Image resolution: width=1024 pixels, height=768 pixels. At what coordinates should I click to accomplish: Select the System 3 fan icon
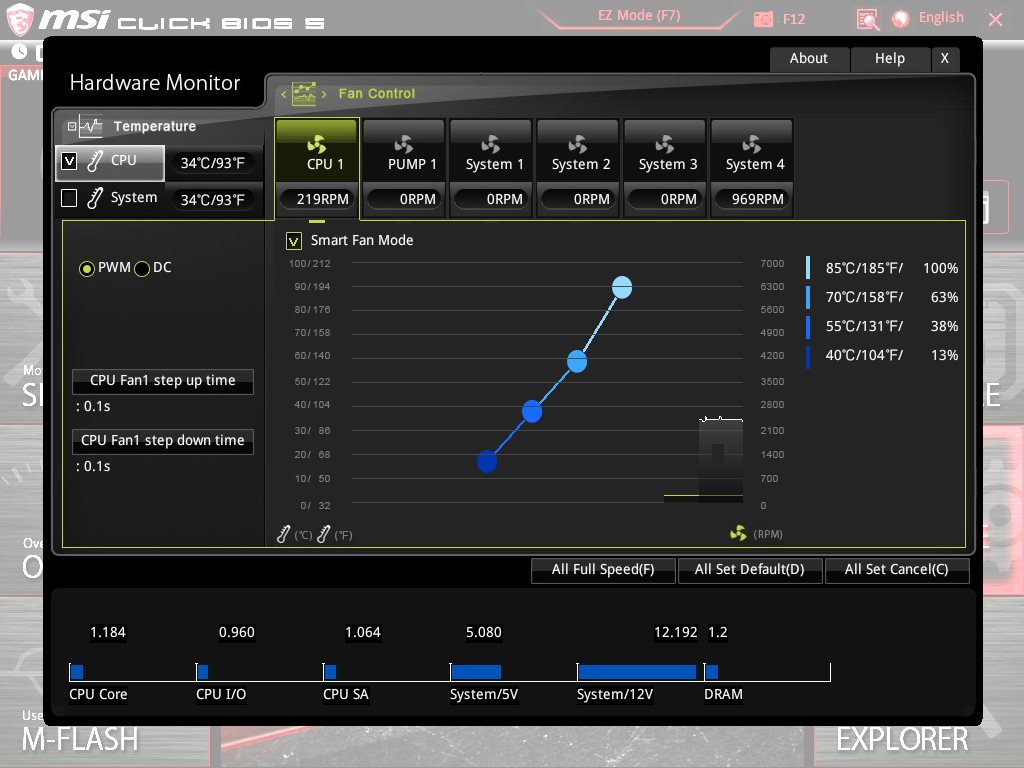(x=664, y=144)
